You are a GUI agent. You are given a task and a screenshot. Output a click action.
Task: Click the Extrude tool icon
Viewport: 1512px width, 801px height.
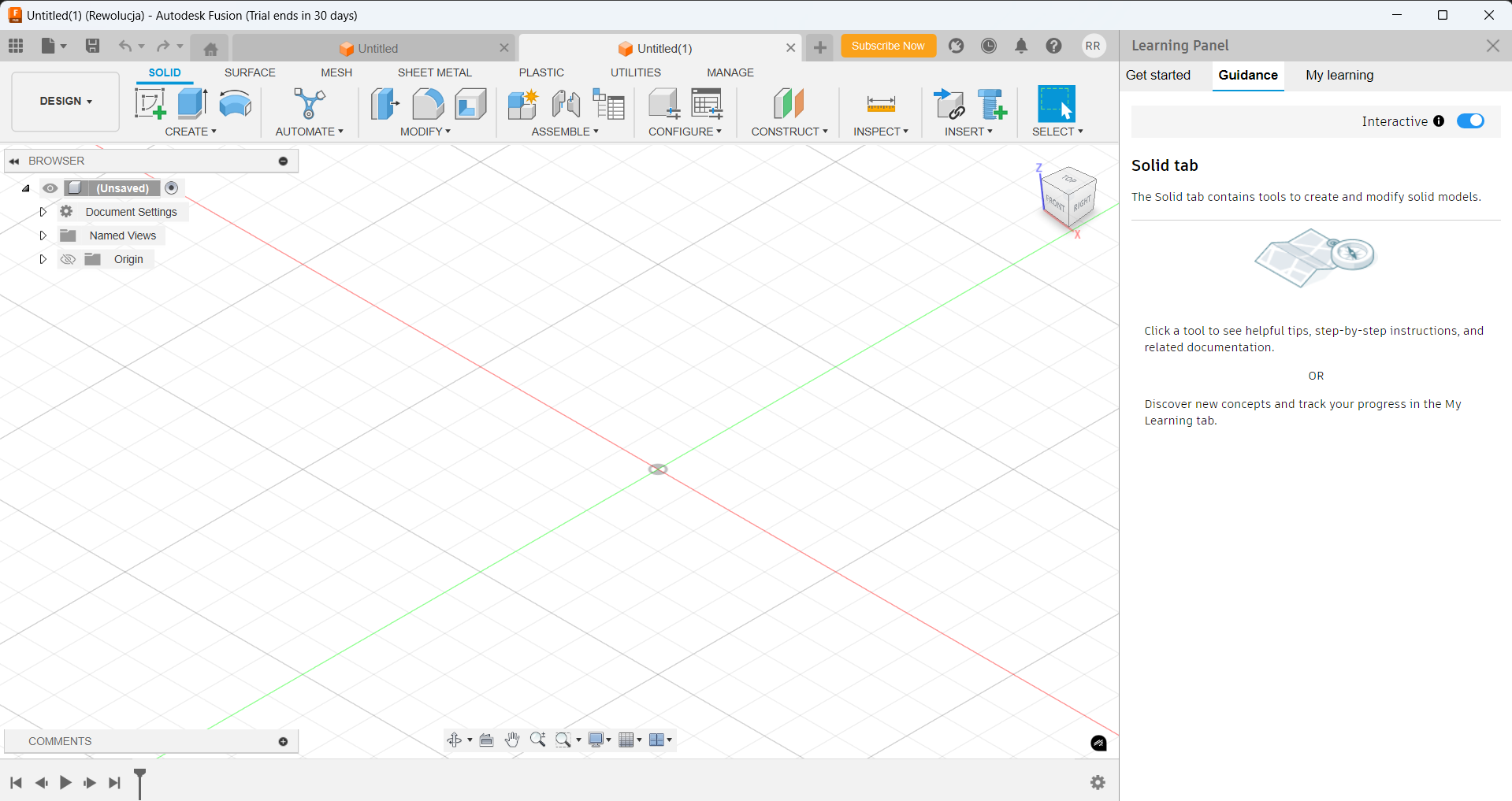191,104
